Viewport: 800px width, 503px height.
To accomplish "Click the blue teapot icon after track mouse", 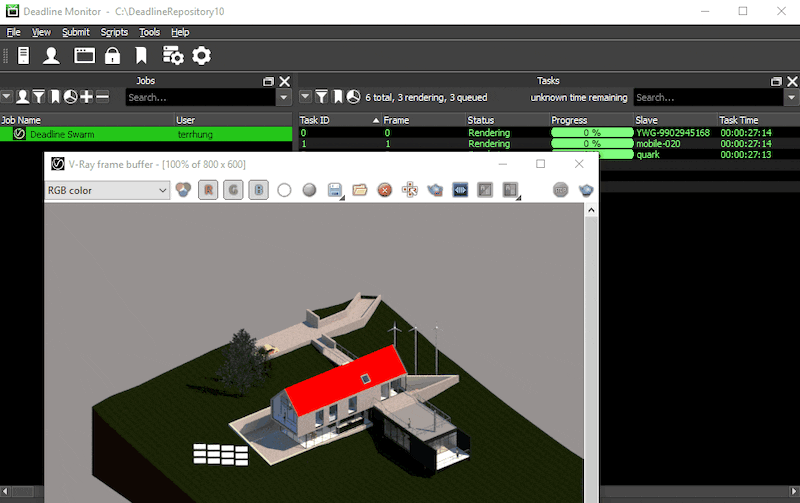I will tap(435, 190).
